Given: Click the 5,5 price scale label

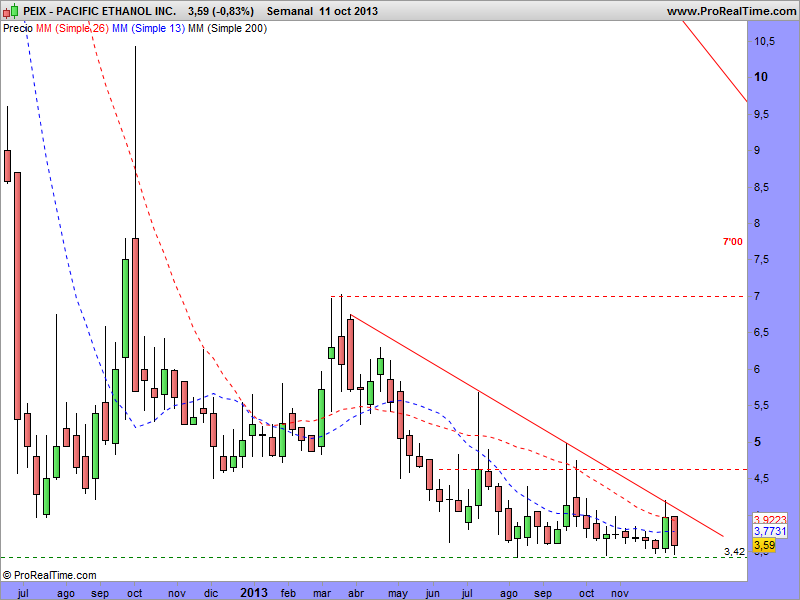Looking at the screenshot, I should 762,406.
